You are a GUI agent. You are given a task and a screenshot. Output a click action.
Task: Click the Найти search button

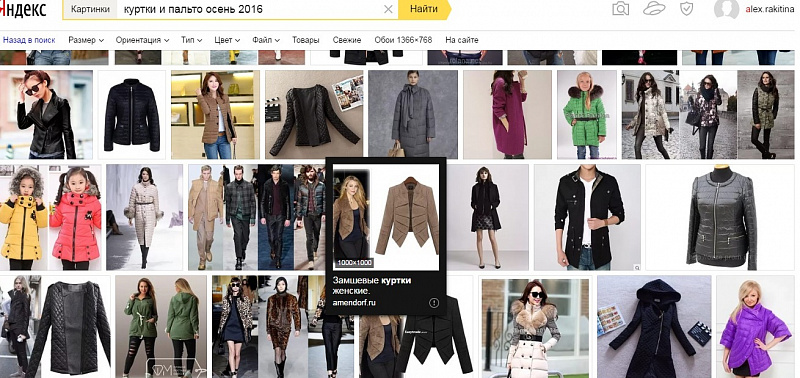(x=424, y=9)
